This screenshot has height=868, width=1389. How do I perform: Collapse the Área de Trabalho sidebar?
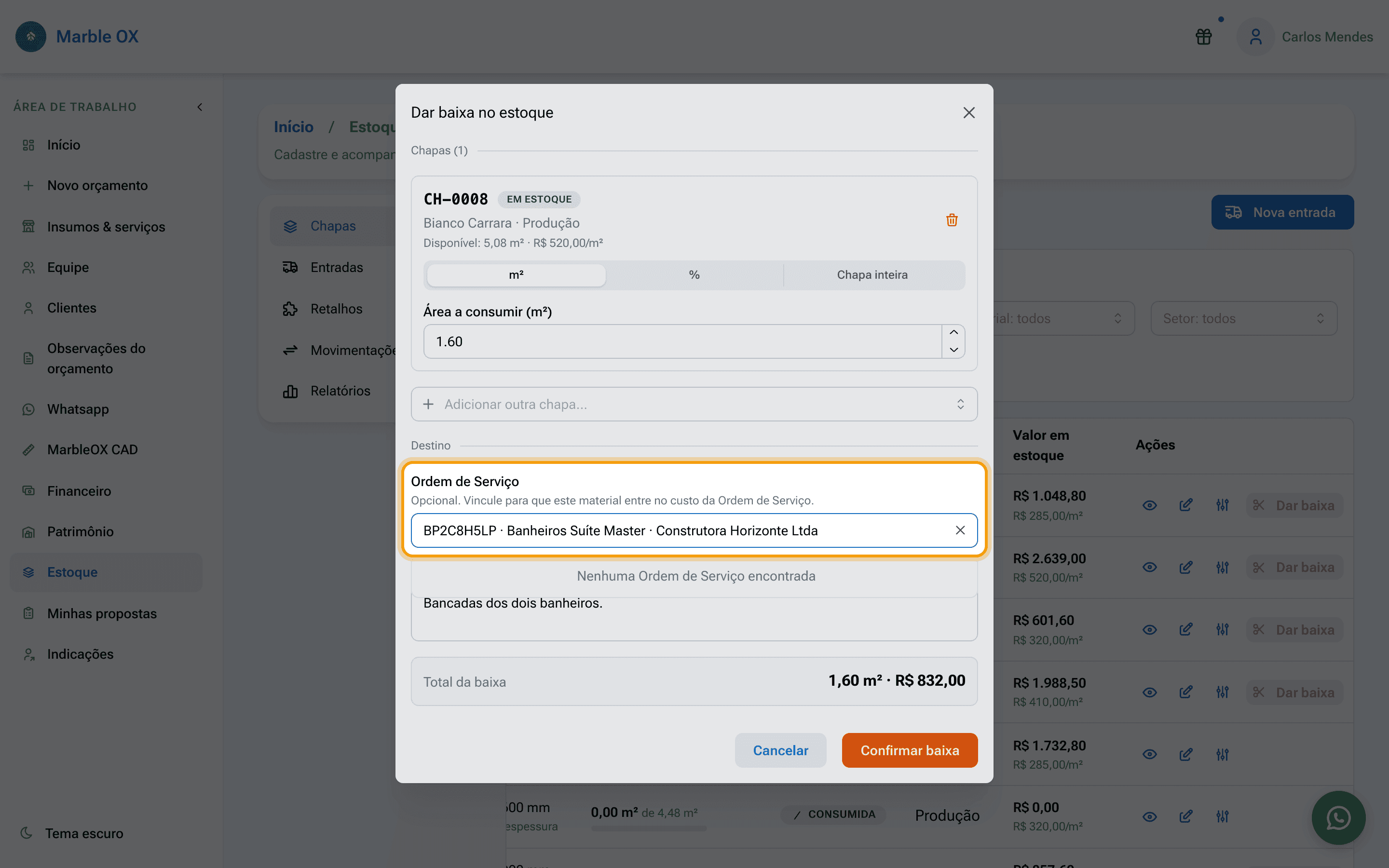pyautogui.click(x=200, y=107)
